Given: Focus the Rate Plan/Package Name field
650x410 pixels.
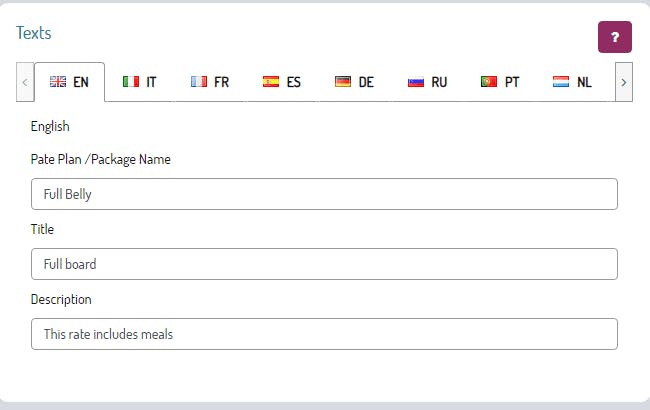Looking at the screenshot, I should [x=324, y=194].
